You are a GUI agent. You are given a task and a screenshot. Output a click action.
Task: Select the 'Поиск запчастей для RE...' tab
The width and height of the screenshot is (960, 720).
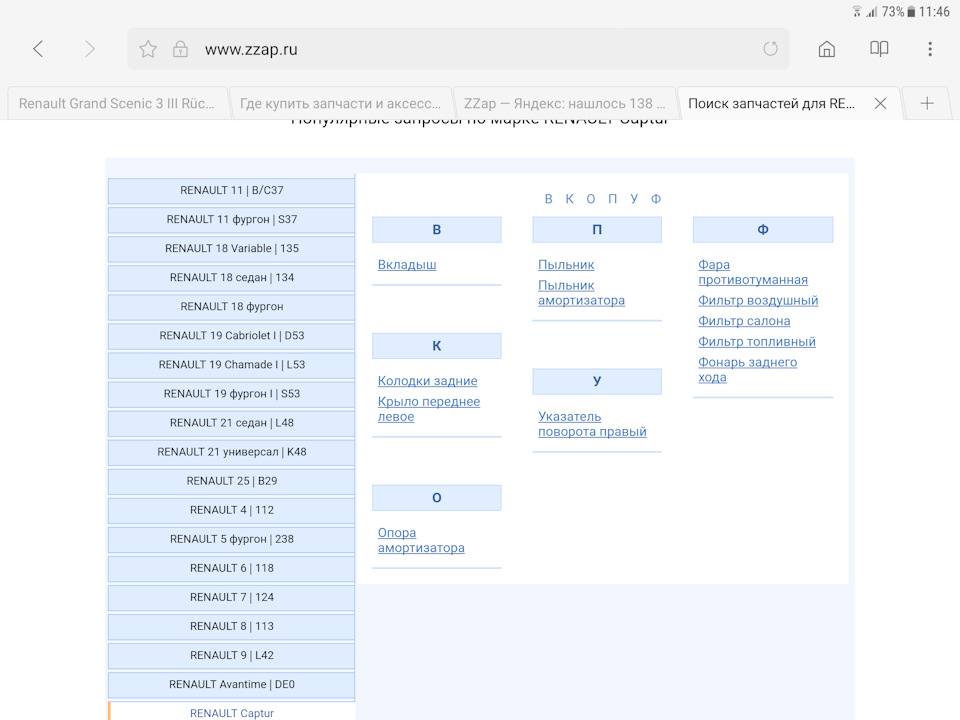[771, 103]
